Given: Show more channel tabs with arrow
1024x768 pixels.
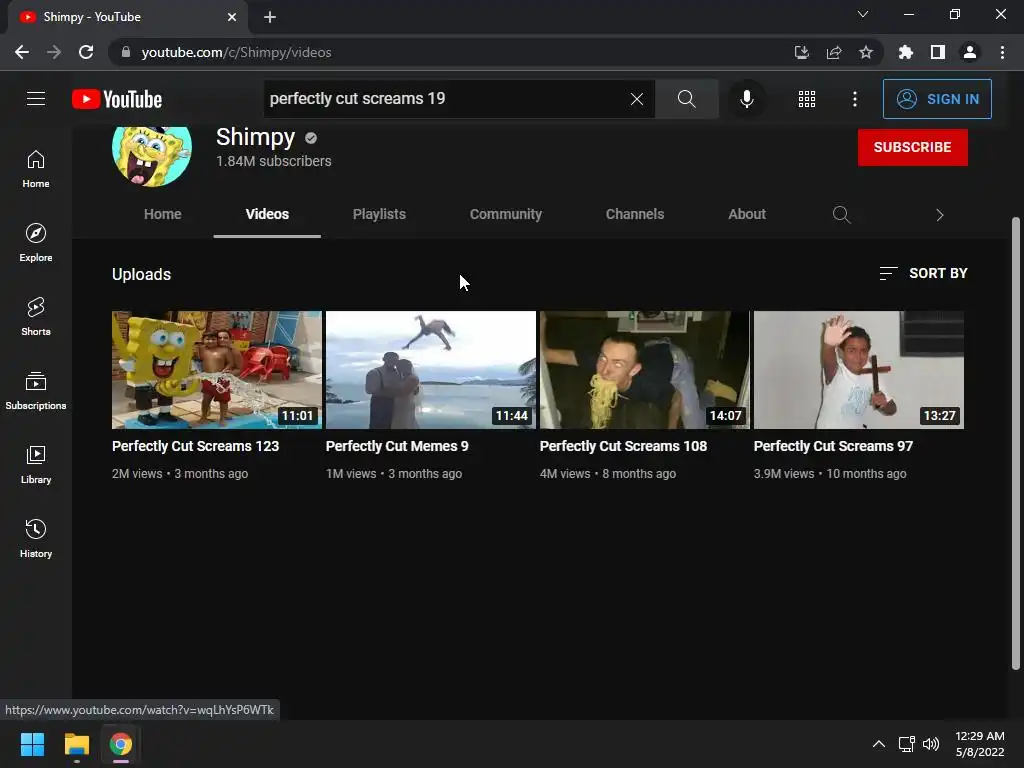Looking at the screenshot, I should 939,215.
